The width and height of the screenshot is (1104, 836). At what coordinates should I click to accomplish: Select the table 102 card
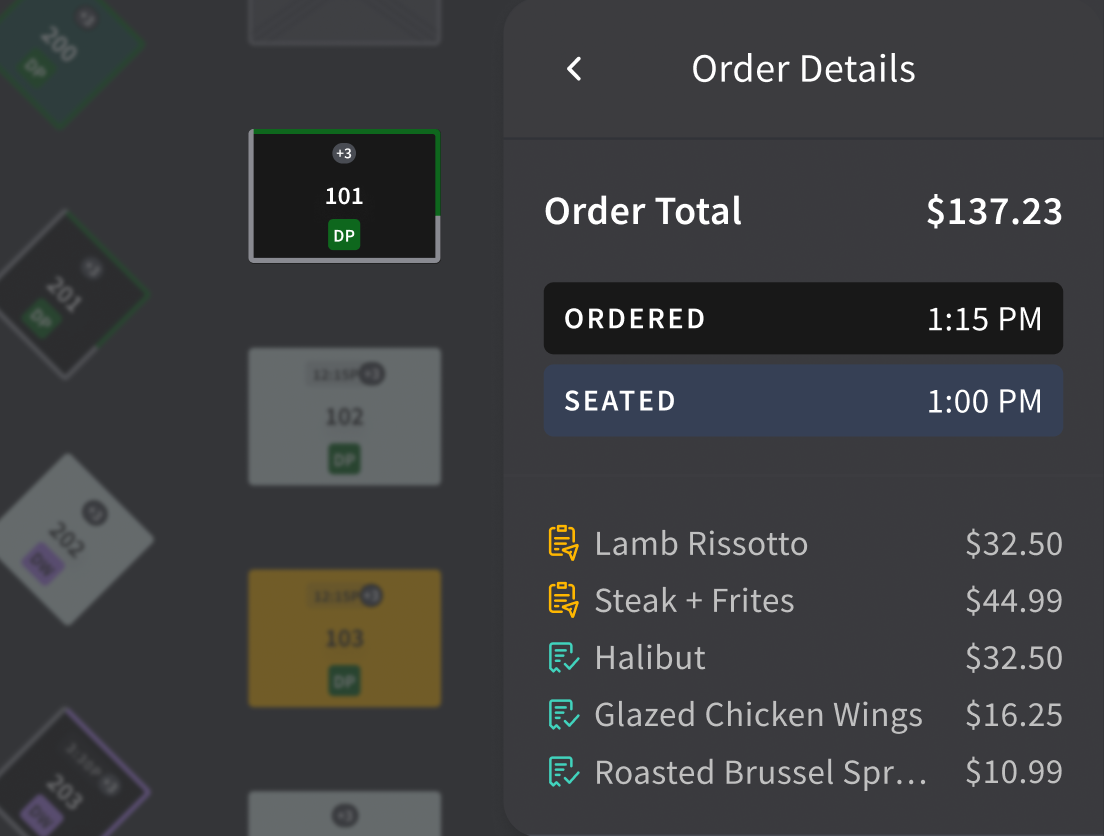point(344,416)
